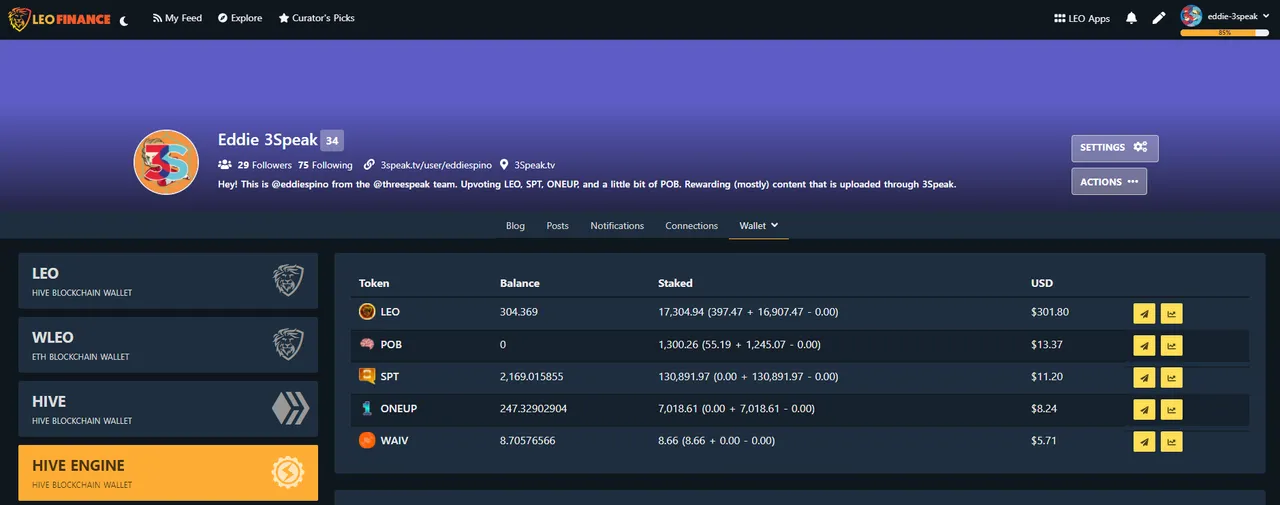Click SPT USD value $11.20

1046,376
